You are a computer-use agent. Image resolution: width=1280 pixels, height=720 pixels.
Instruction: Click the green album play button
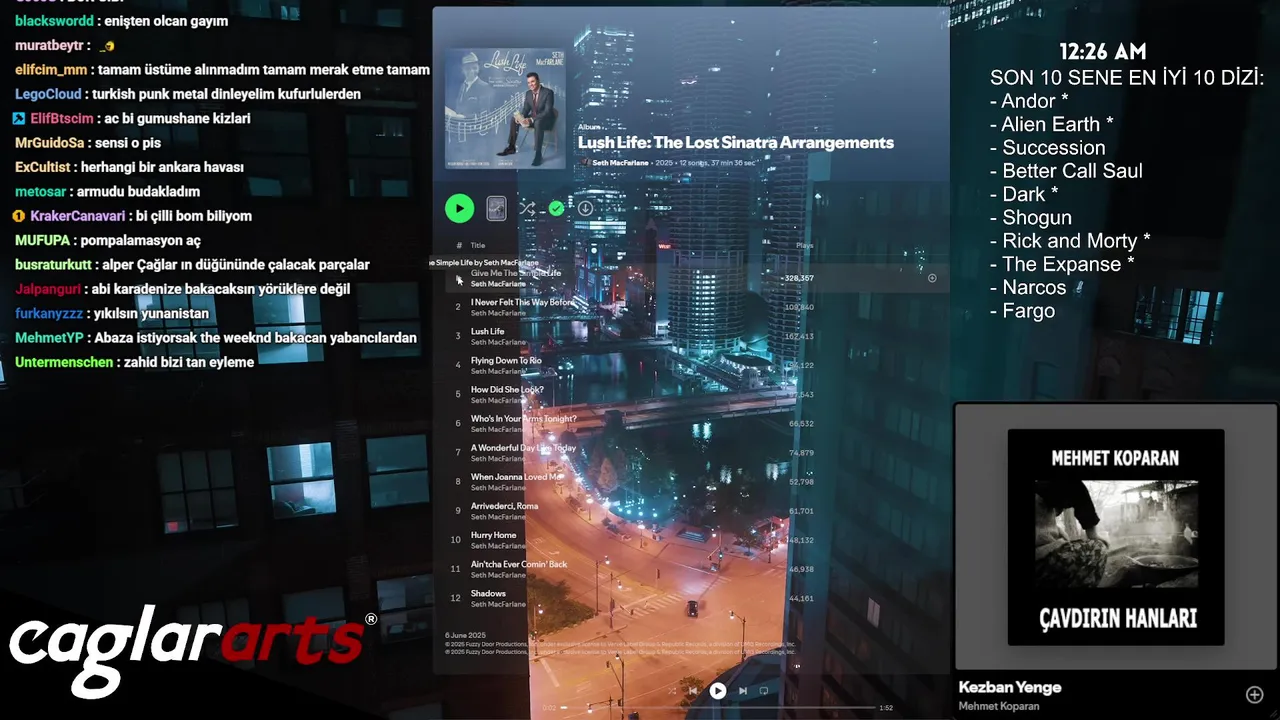click(x=459, y=208)
